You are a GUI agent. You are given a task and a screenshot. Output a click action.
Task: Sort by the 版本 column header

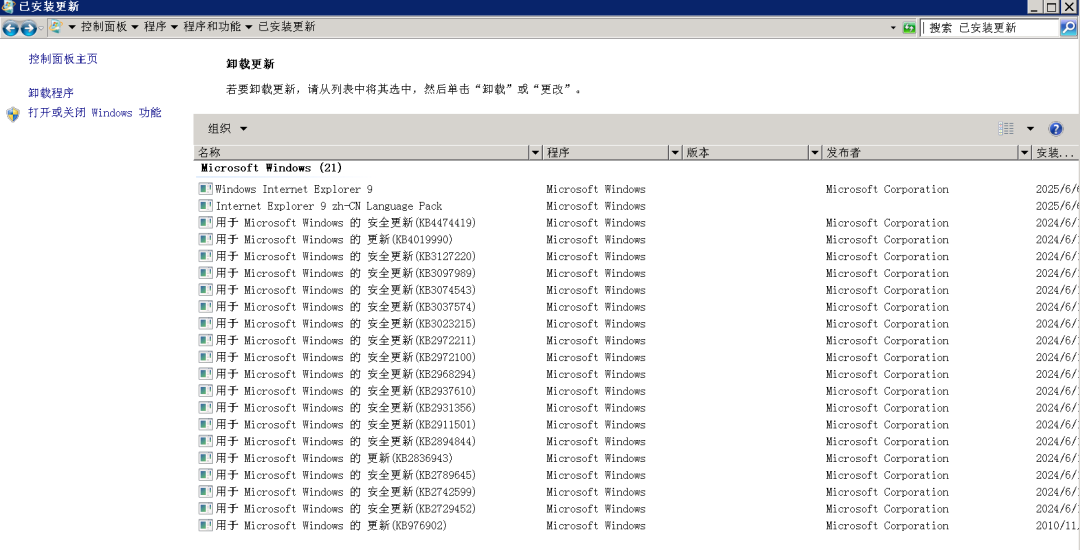click(746, 152)
